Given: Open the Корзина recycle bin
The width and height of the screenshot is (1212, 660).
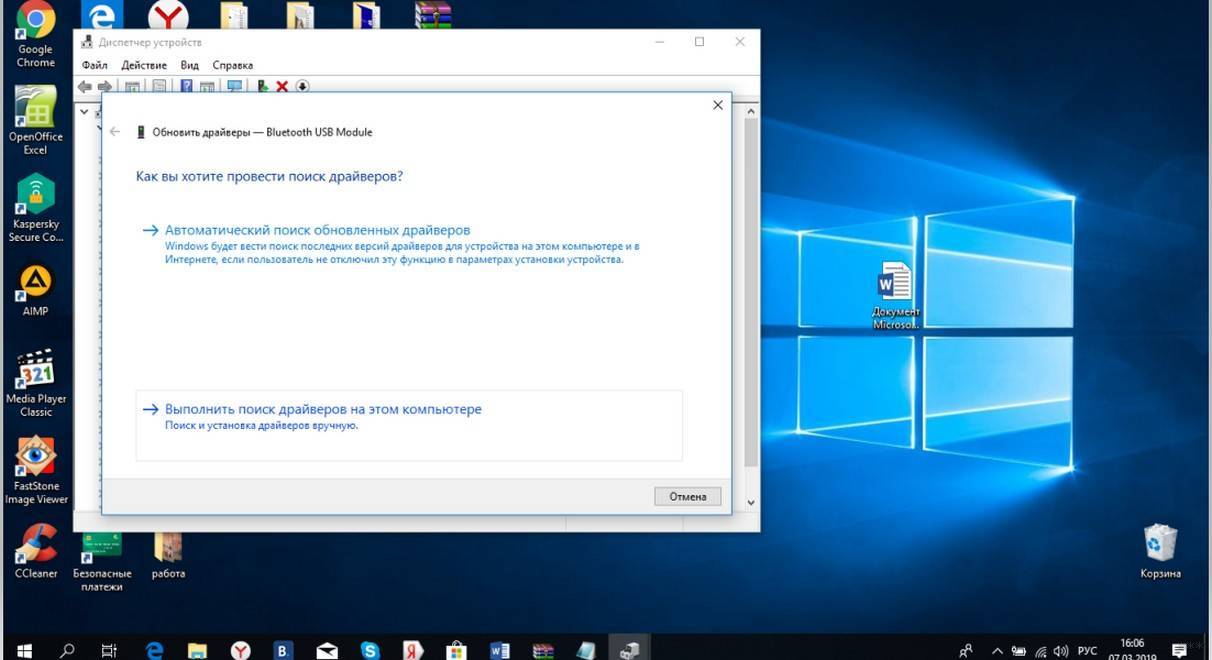Looking at the screenshot, I should (1160, 550).
